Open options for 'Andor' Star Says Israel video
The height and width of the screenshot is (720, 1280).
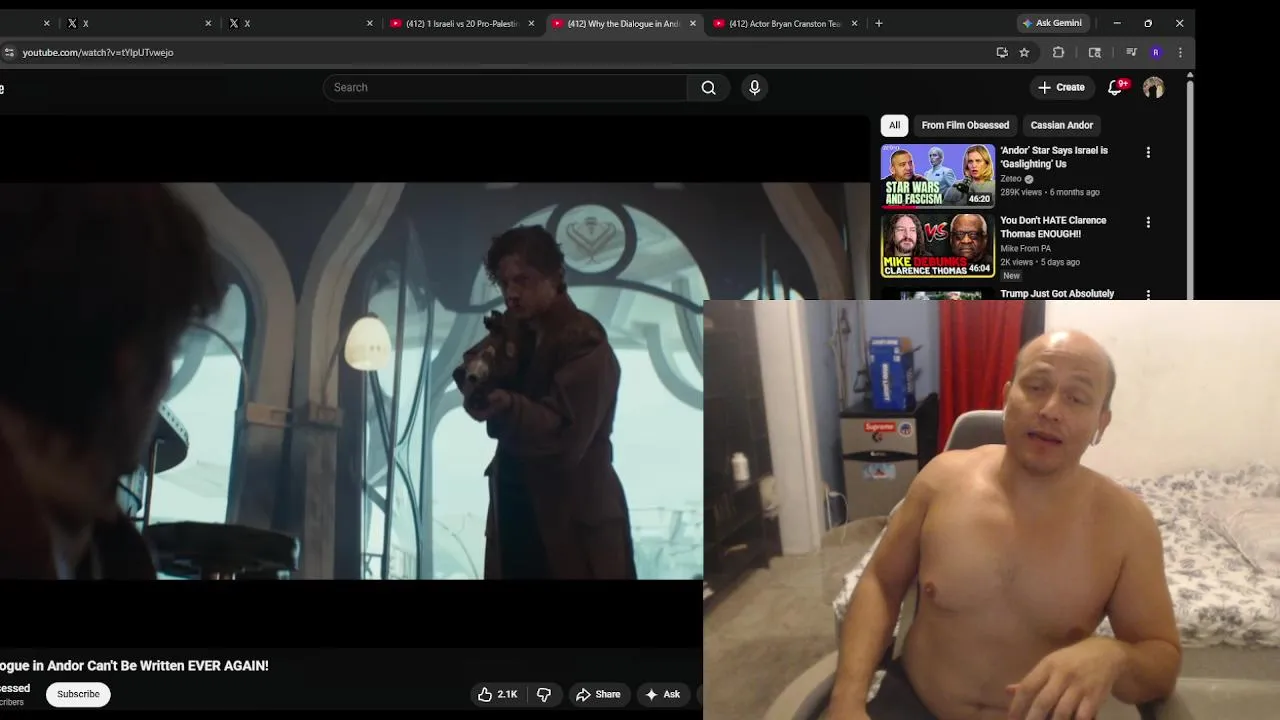[x=1148, y=152]
